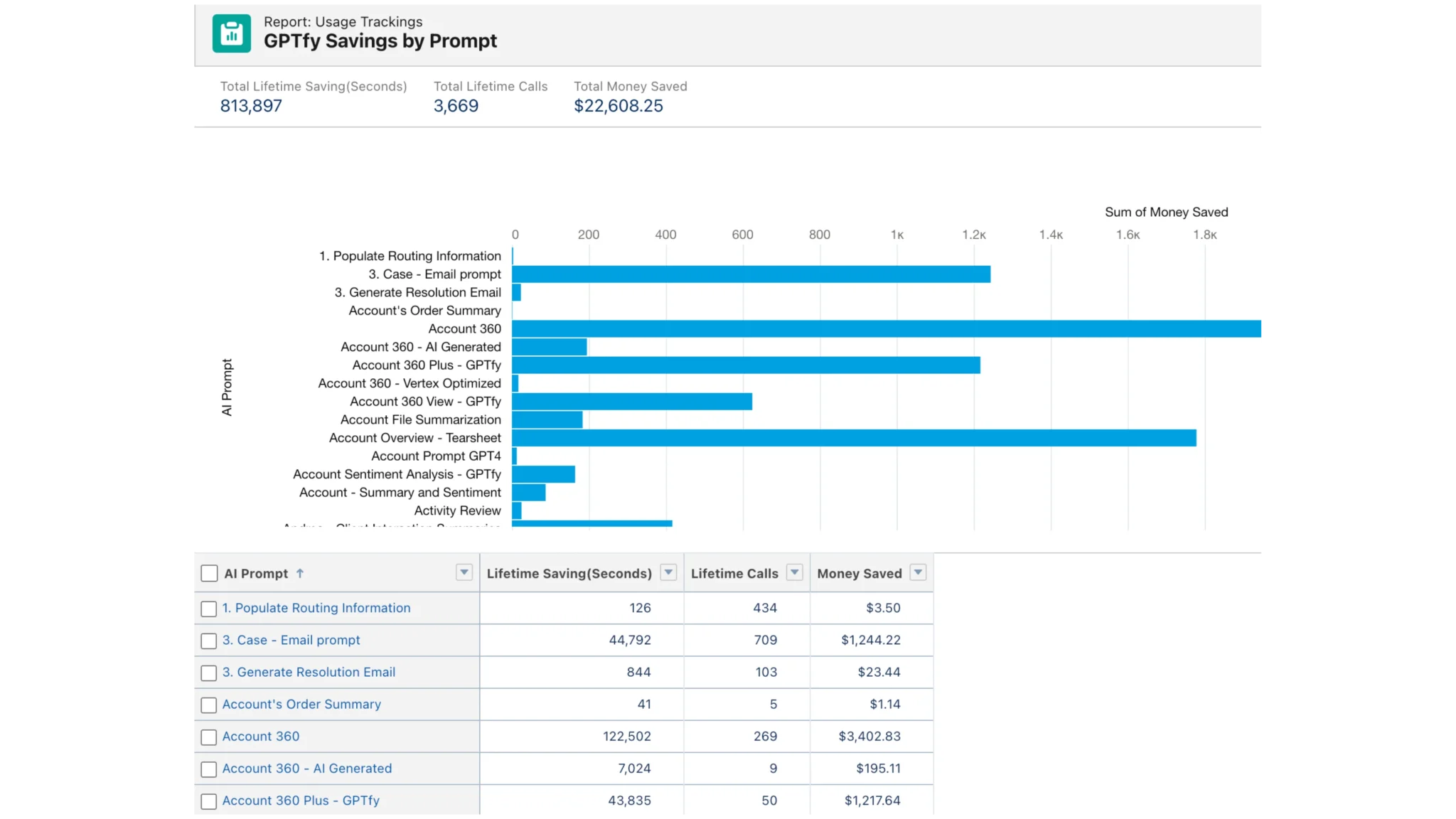Check the '3. Case - Email prompt' row checkbox
1456x819 pixels.
click(x=208, y=641)
